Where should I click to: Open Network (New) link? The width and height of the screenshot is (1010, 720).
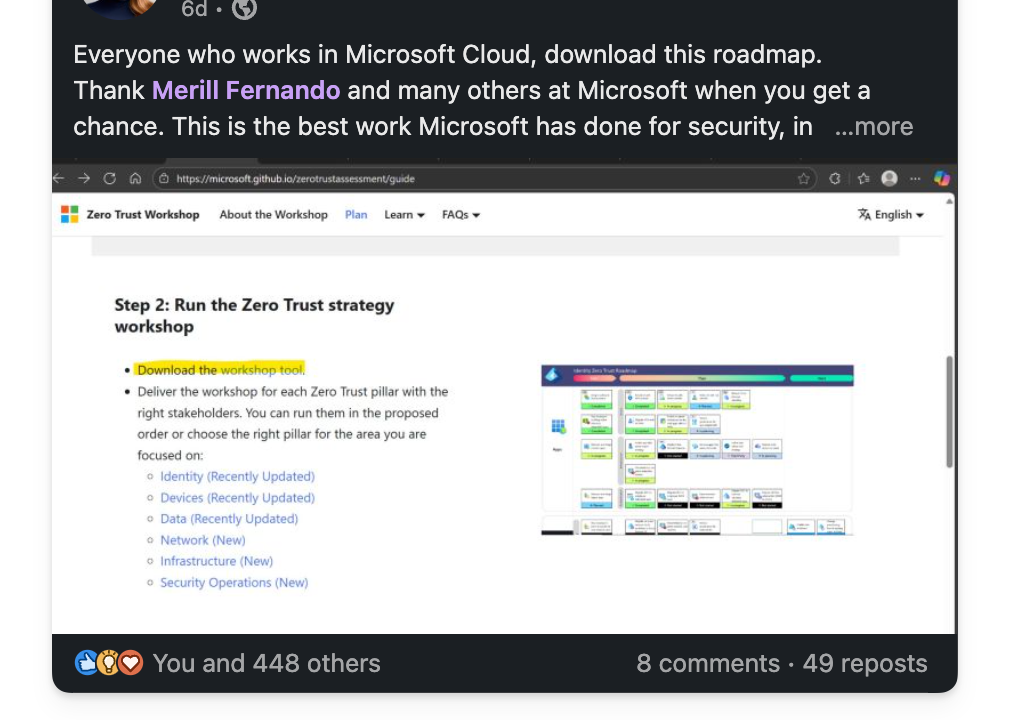[203, 540]
